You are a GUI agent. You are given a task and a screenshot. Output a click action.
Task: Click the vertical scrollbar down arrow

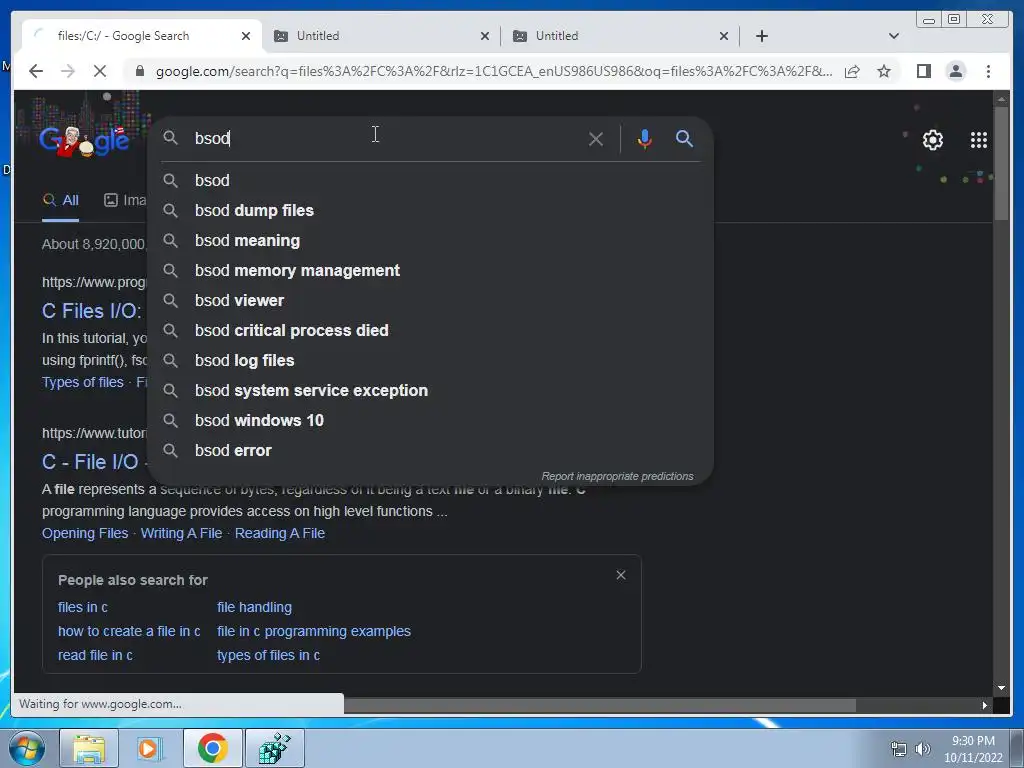[1001, 688]
